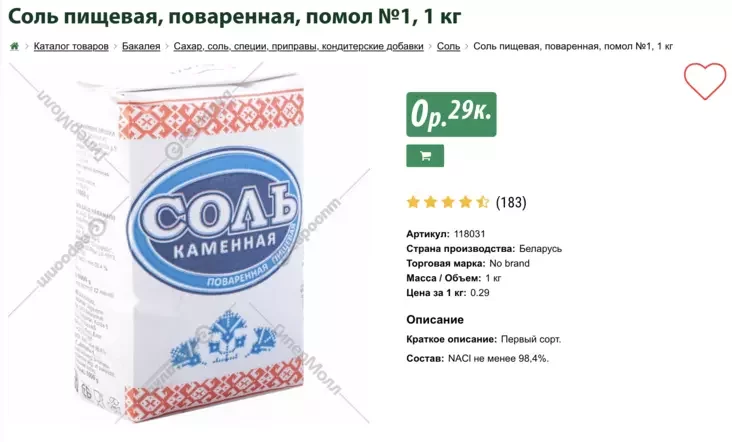The height and width of the screenshot is (442, 732).
Task: Click the half-filled fifth rating star
Action: [482, 202]
